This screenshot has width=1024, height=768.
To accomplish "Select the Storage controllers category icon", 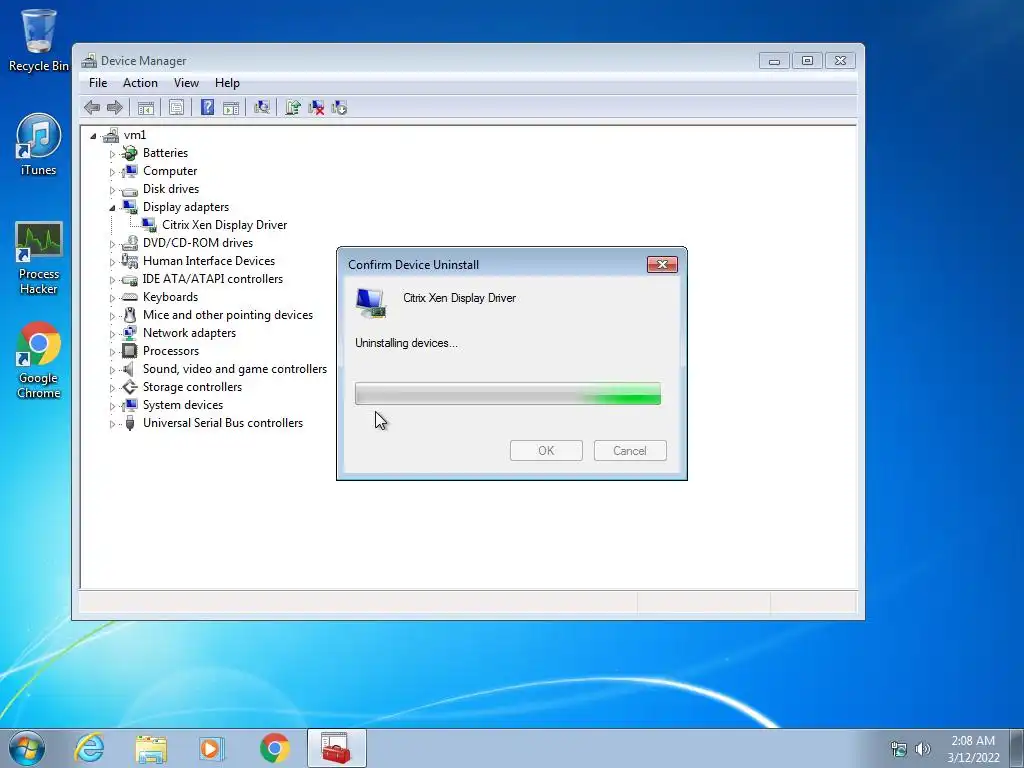I will 130,387.
